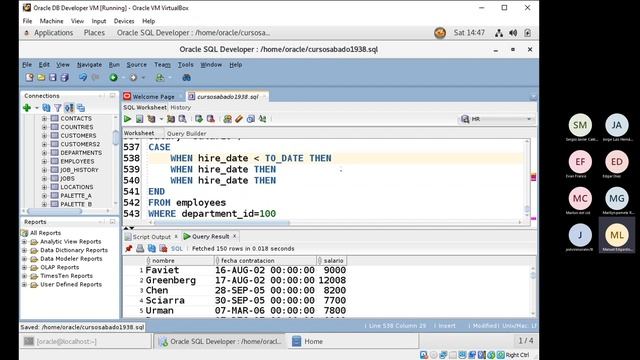
Task: Click the binoculars Find DB Object icon
Action: point(186,77)
